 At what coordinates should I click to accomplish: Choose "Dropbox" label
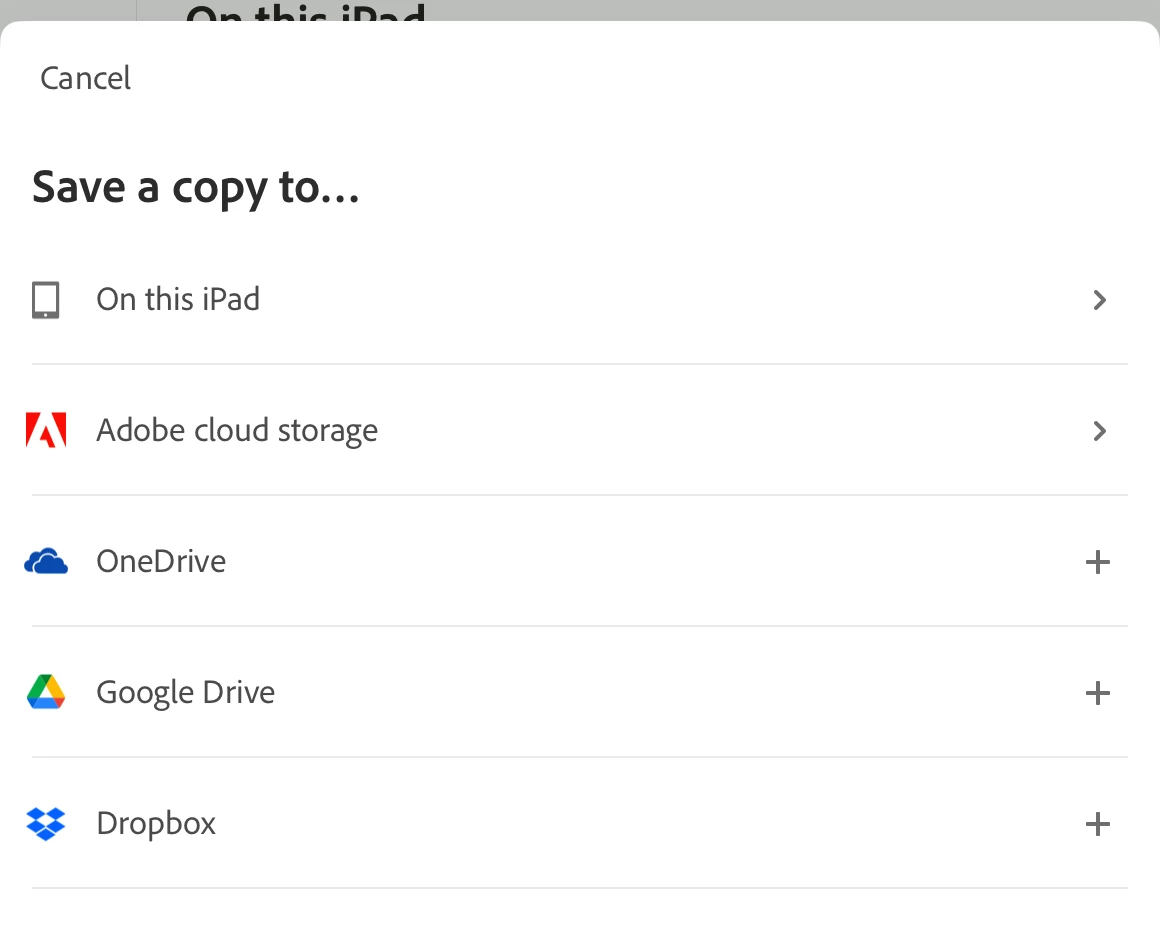(156, 823)
